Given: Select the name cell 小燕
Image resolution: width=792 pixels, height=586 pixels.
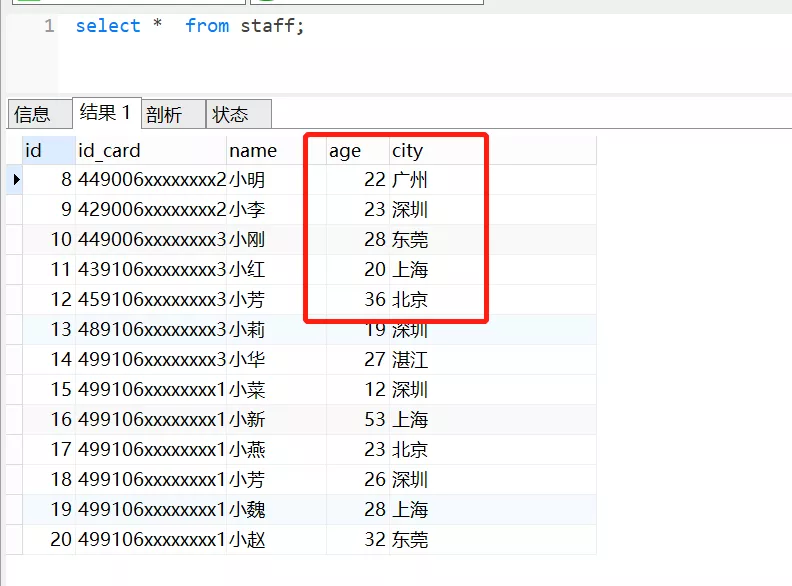Looking at the screenshot, I should tap(276, 450).
